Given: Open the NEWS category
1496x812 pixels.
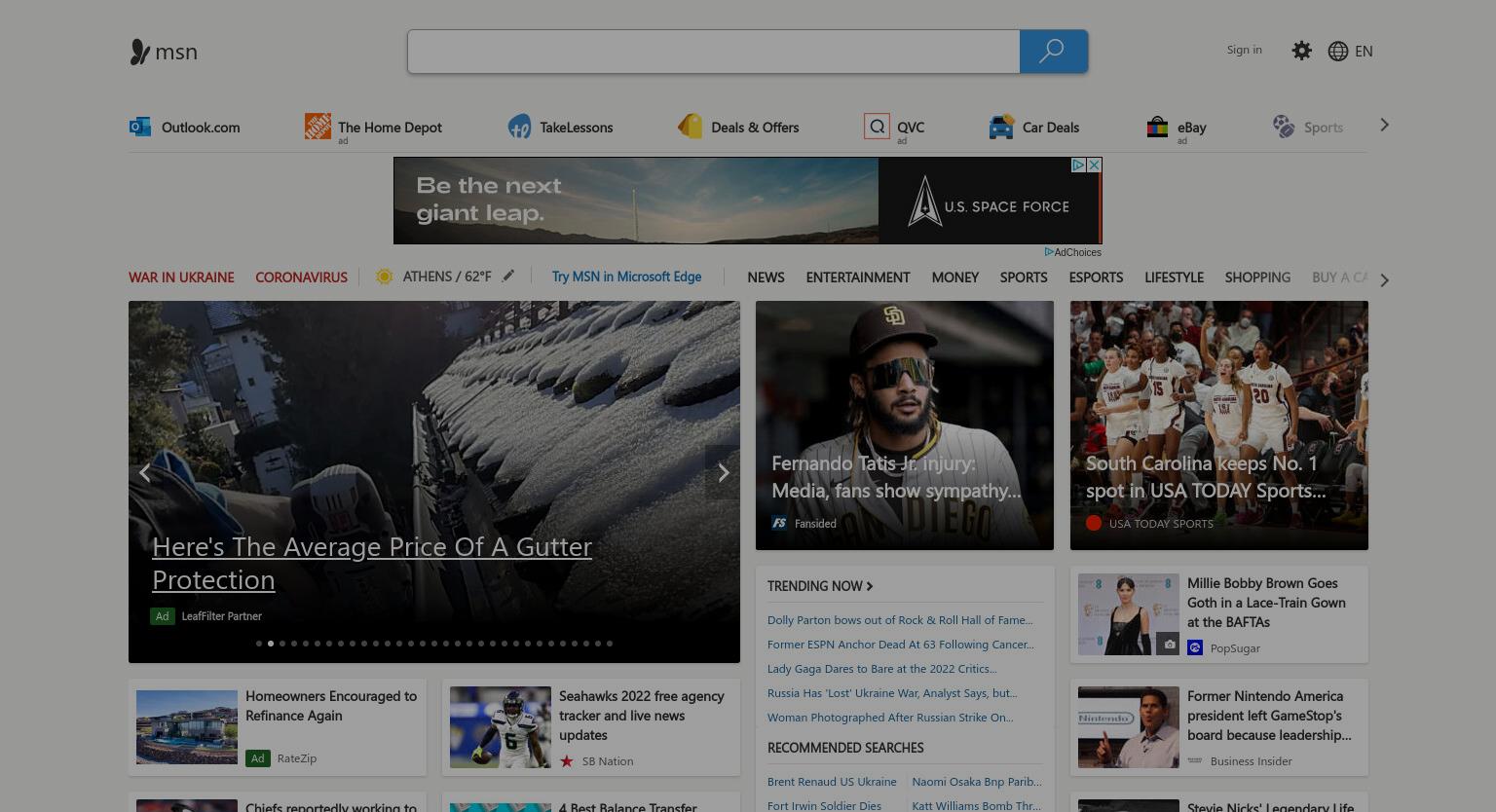Looking at the screenshot, I should tap(766, 277).
